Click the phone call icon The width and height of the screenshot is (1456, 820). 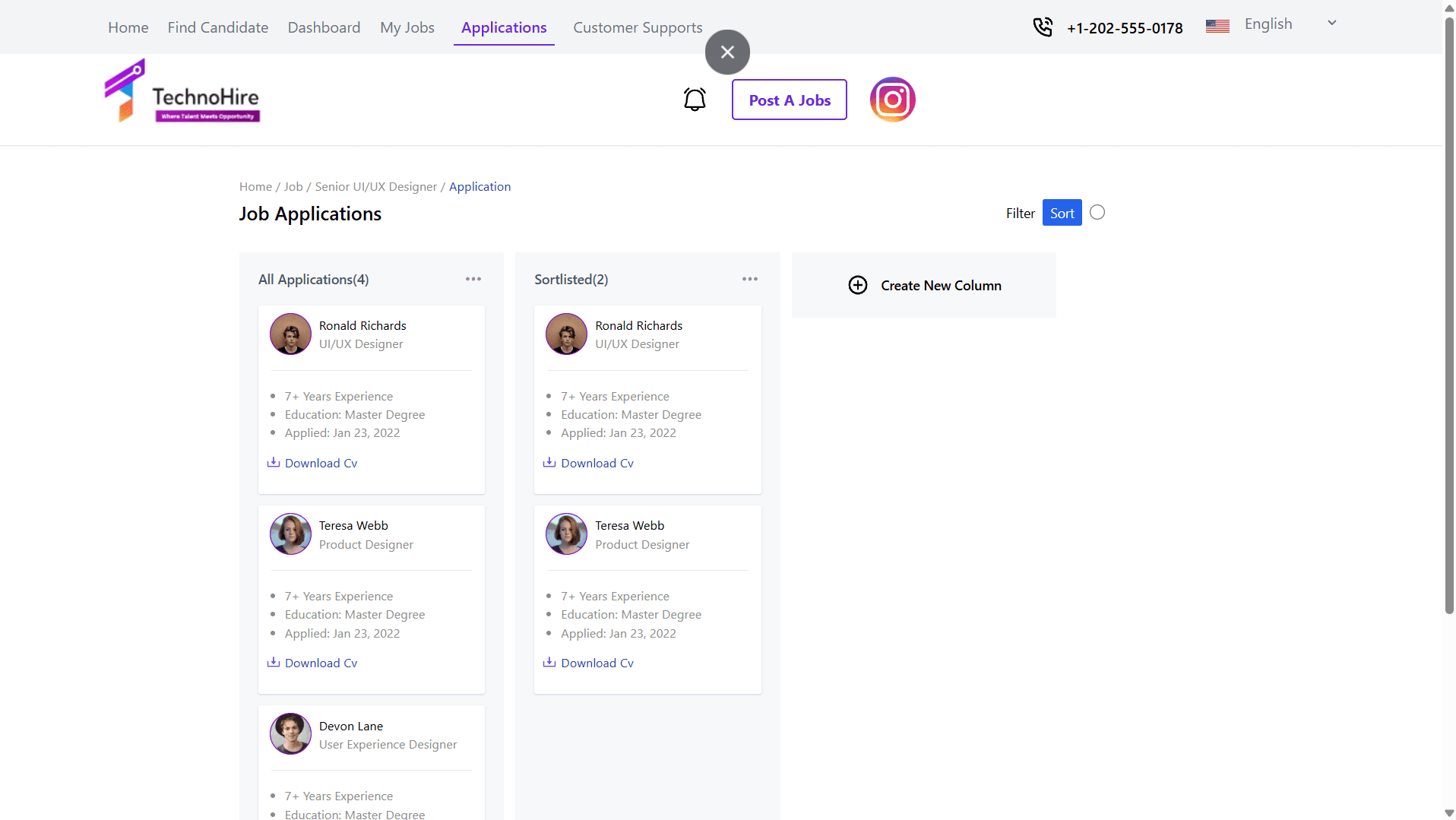pyautogui.click(x=1043, y=27)
